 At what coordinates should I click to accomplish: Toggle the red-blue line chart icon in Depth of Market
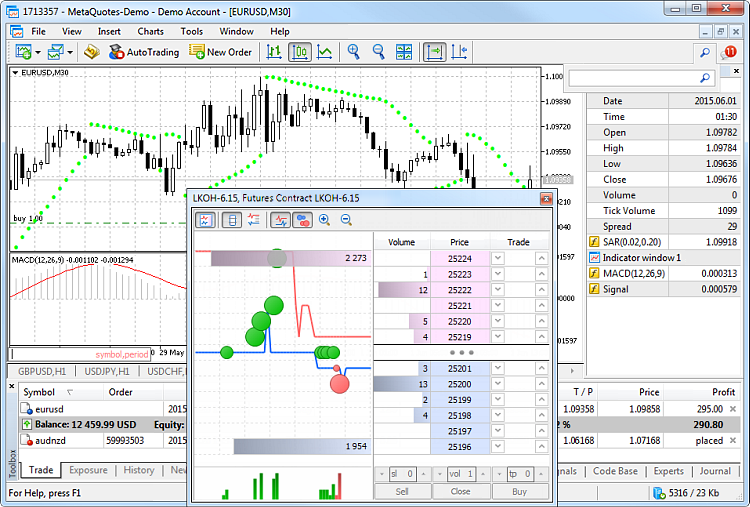click(280, 220)
